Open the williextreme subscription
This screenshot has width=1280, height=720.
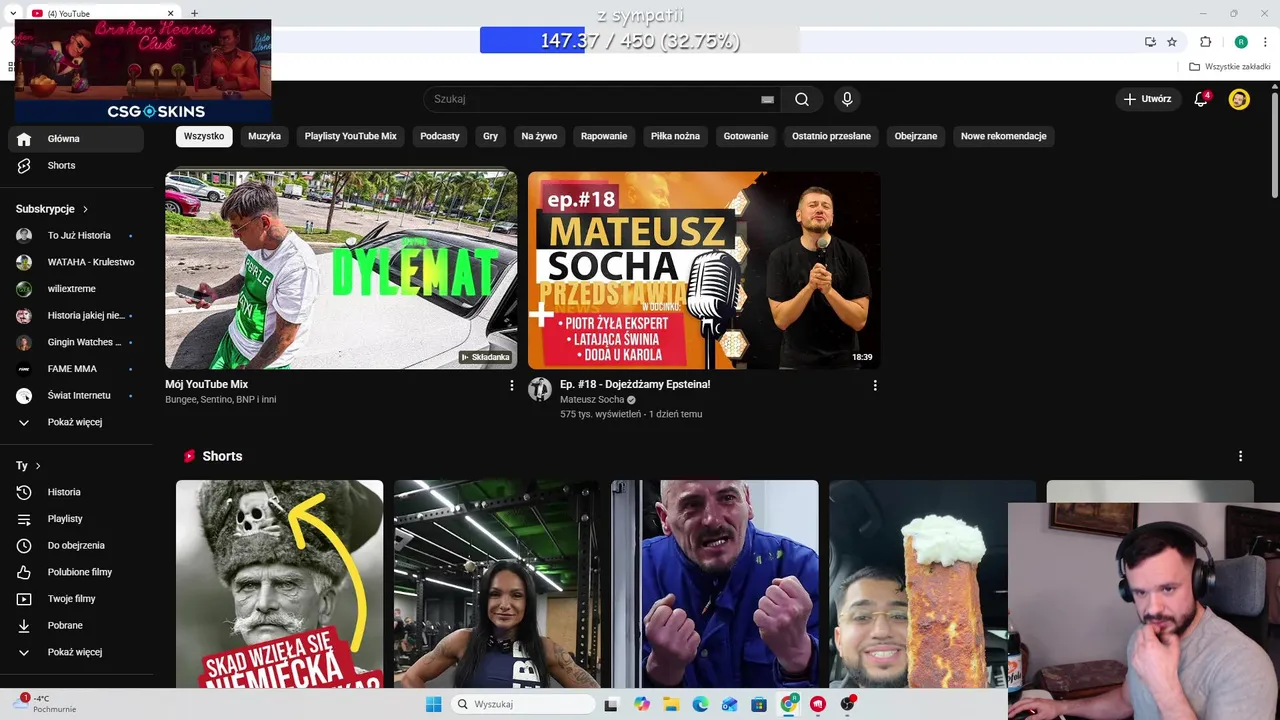tap(76, 289)
